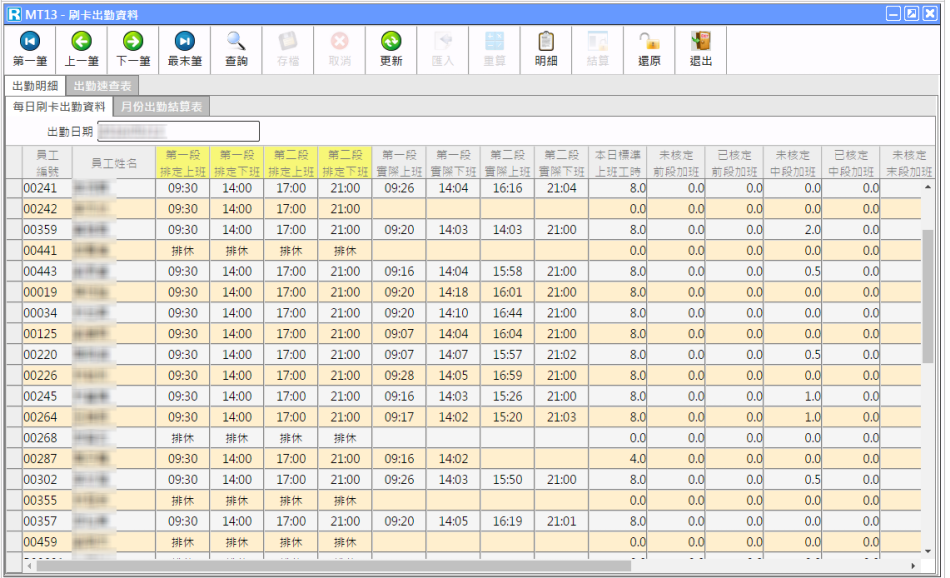Select employee number cell 00302
This screenshot has width=950, height=578.
tap(47, 479)
